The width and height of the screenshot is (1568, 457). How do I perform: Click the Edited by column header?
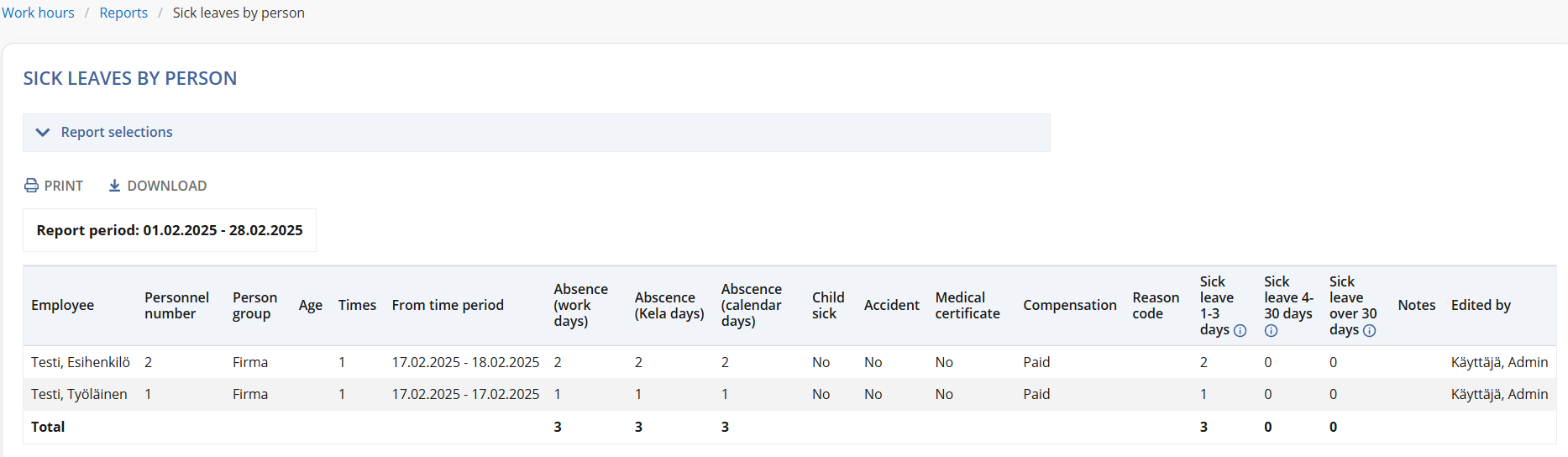(x=1481, y=305)
